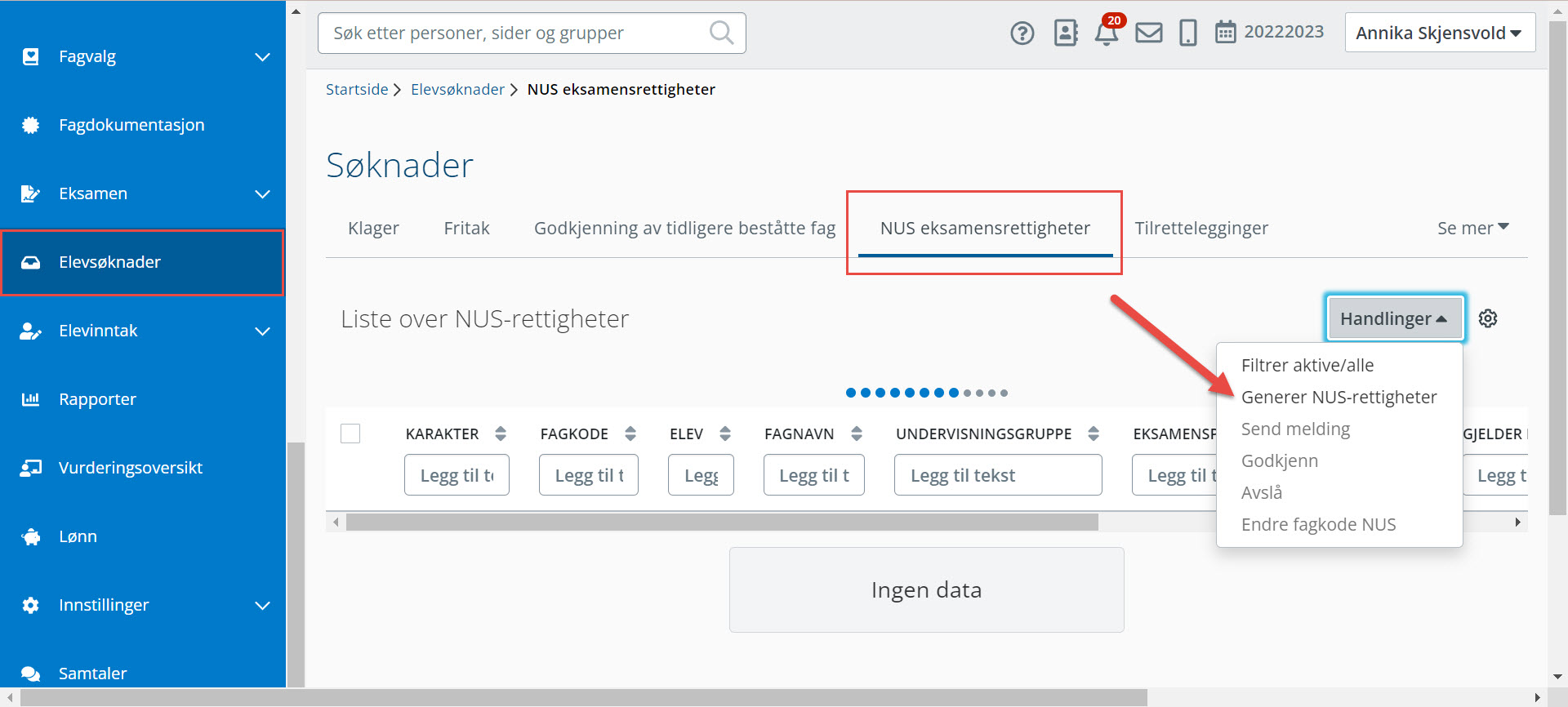Click the Fagdokumentasjon sidebar icon
Viewport: 1568px width, 707px height.
[x=30, y=125]
